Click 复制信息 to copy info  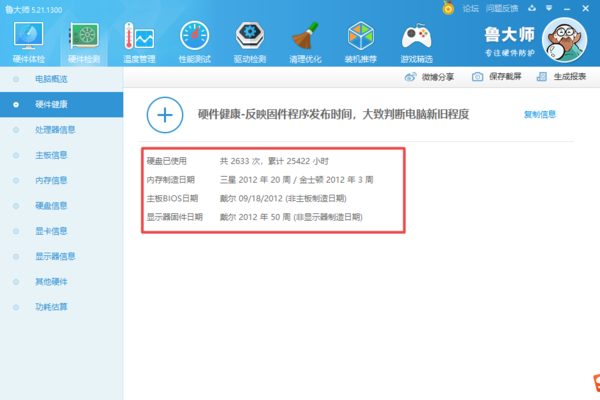point(540,114)
